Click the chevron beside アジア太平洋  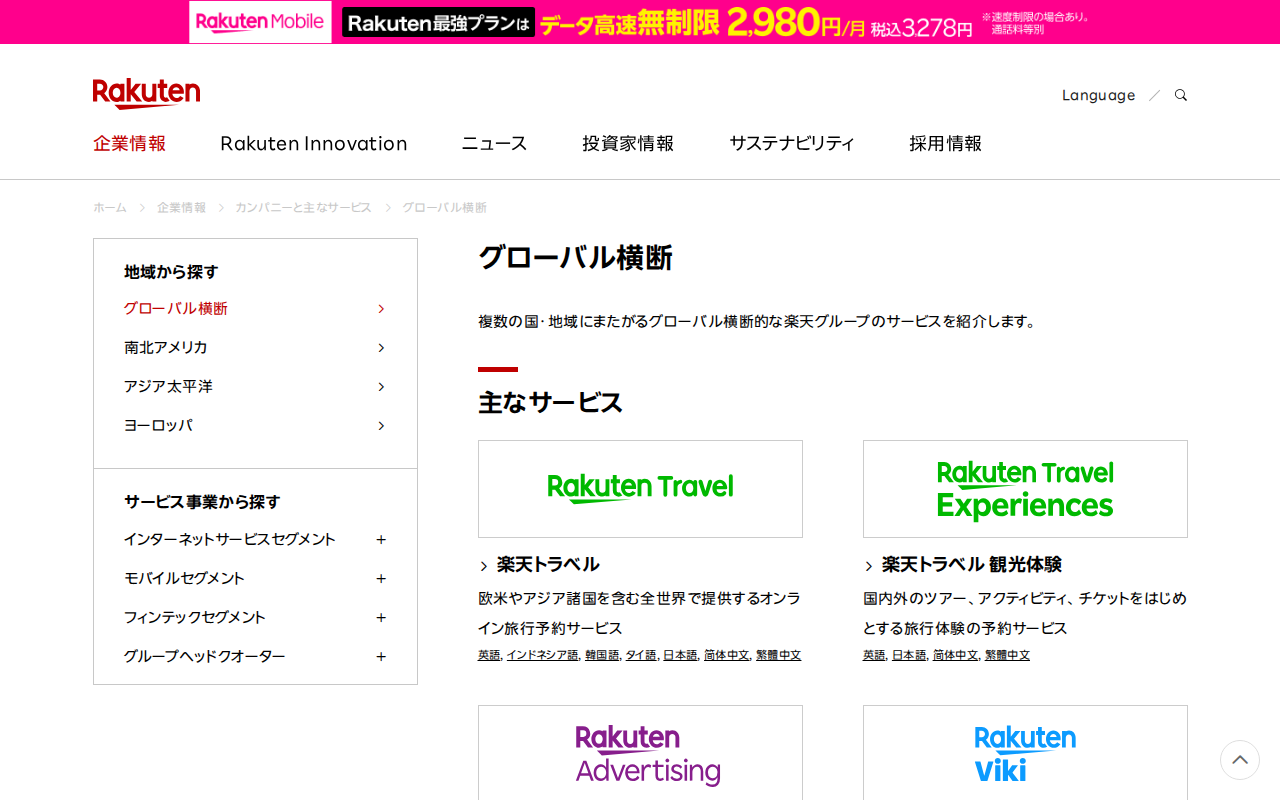click(x=381, y=386)
